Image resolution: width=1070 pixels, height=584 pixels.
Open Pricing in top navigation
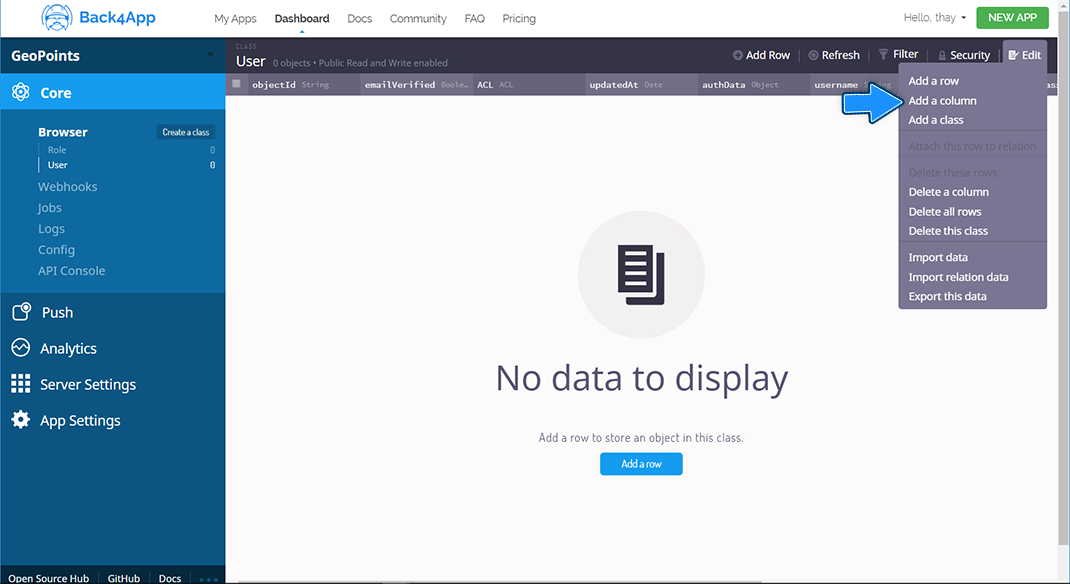519,18
